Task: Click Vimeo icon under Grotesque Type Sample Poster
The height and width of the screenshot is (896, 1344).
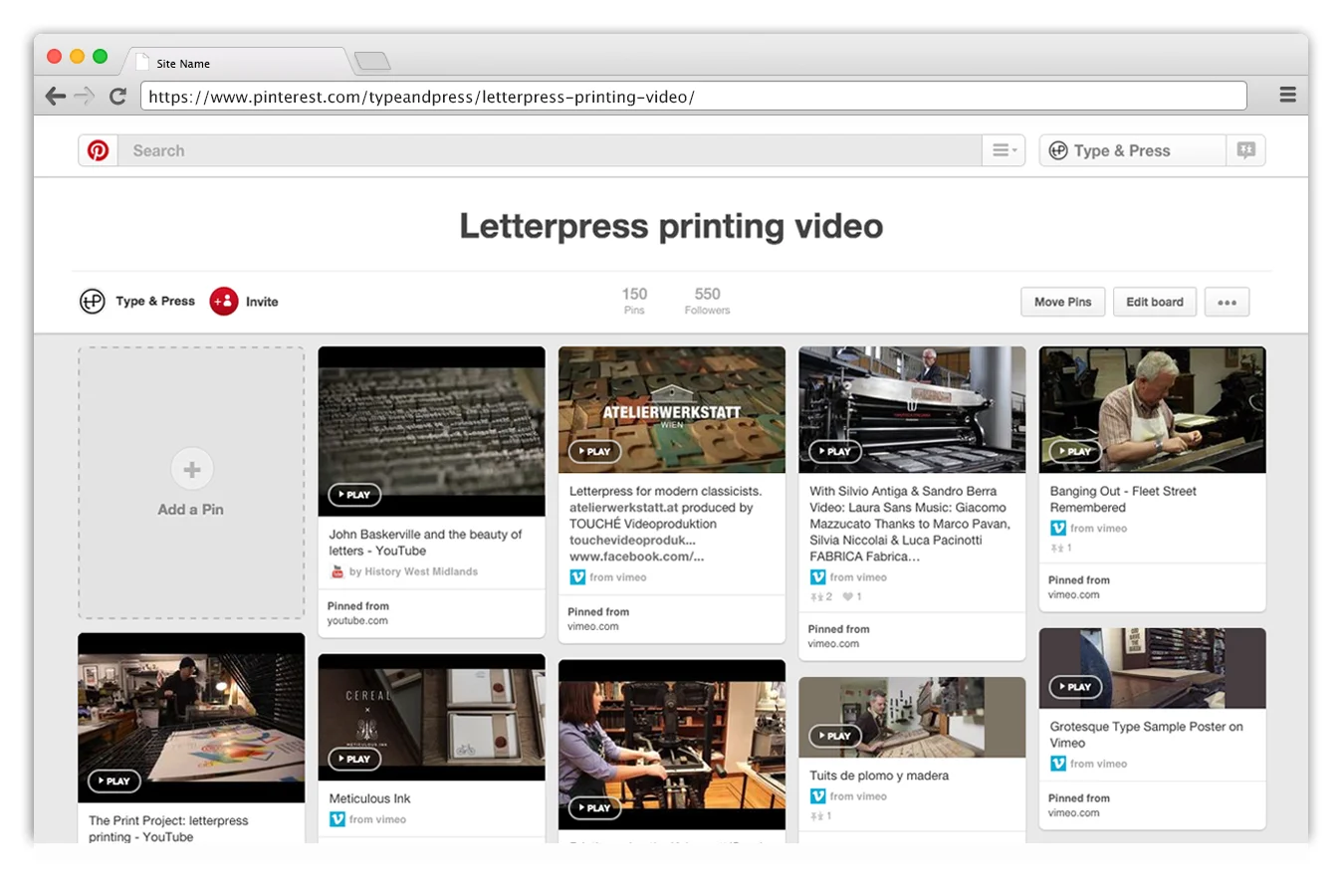Action: pos(1058,764)
